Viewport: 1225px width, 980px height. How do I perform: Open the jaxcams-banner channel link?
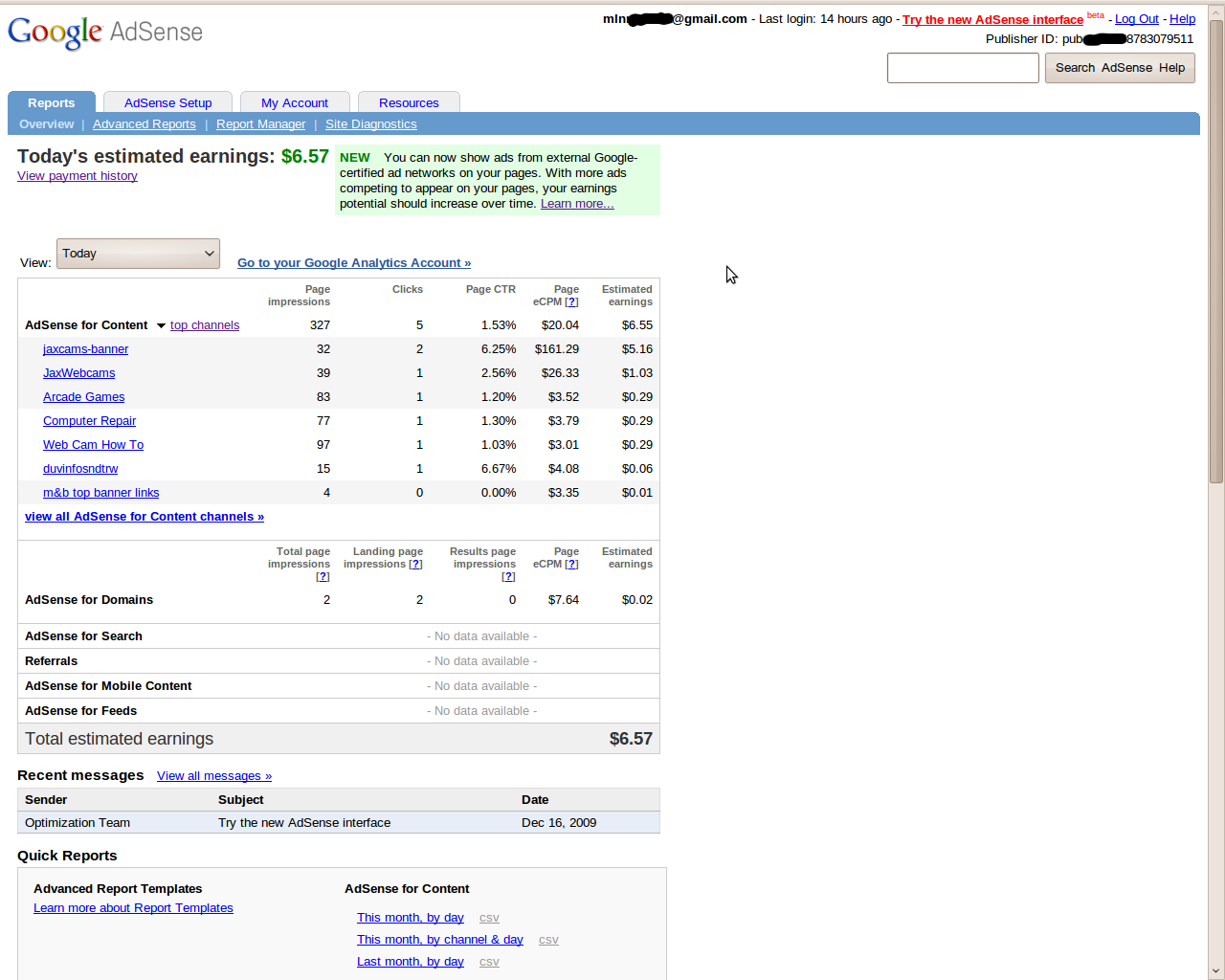[x=85, y=349]
